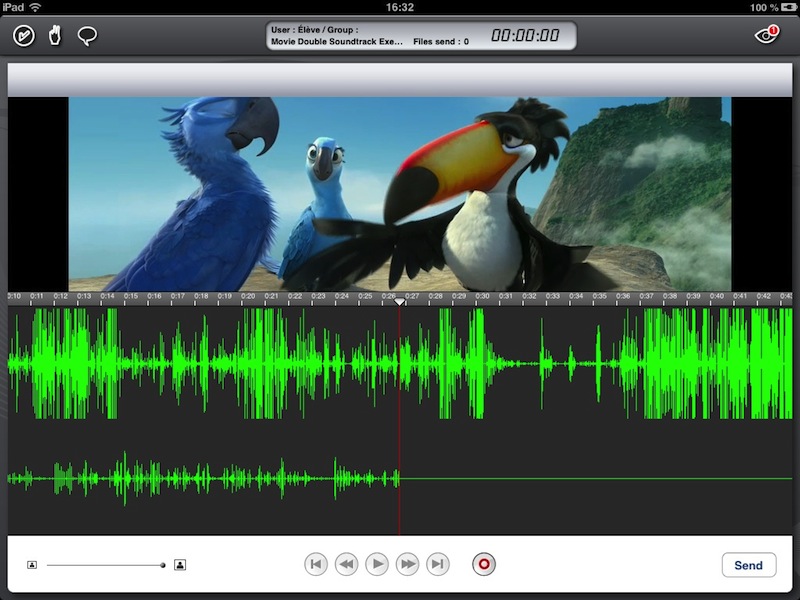Screen dimensions: 800x600
Task: Tap the battery indicator in status bar
Action: tap(790, 7)
